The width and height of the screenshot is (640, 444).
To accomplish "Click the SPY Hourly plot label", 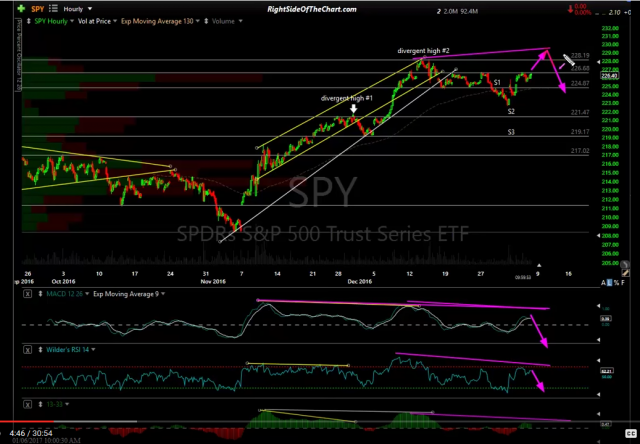I will [51, 21].
